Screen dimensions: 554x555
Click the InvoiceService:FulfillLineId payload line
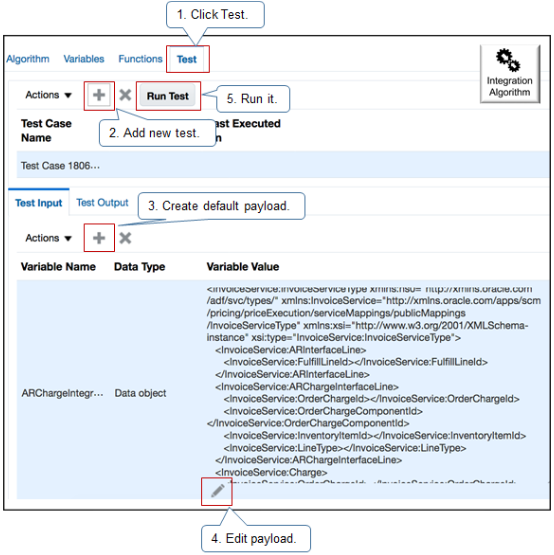(356, 362)
